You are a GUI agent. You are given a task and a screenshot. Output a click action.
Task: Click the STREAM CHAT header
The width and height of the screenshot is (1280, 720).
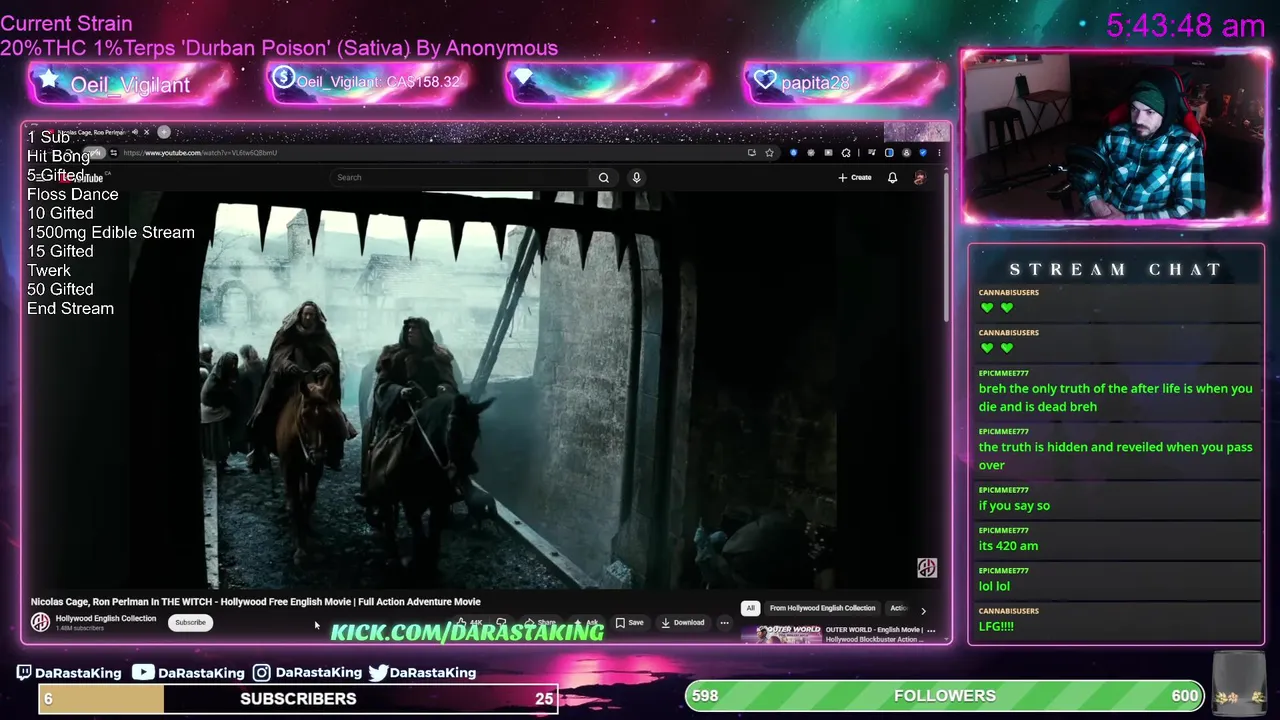1116,269
